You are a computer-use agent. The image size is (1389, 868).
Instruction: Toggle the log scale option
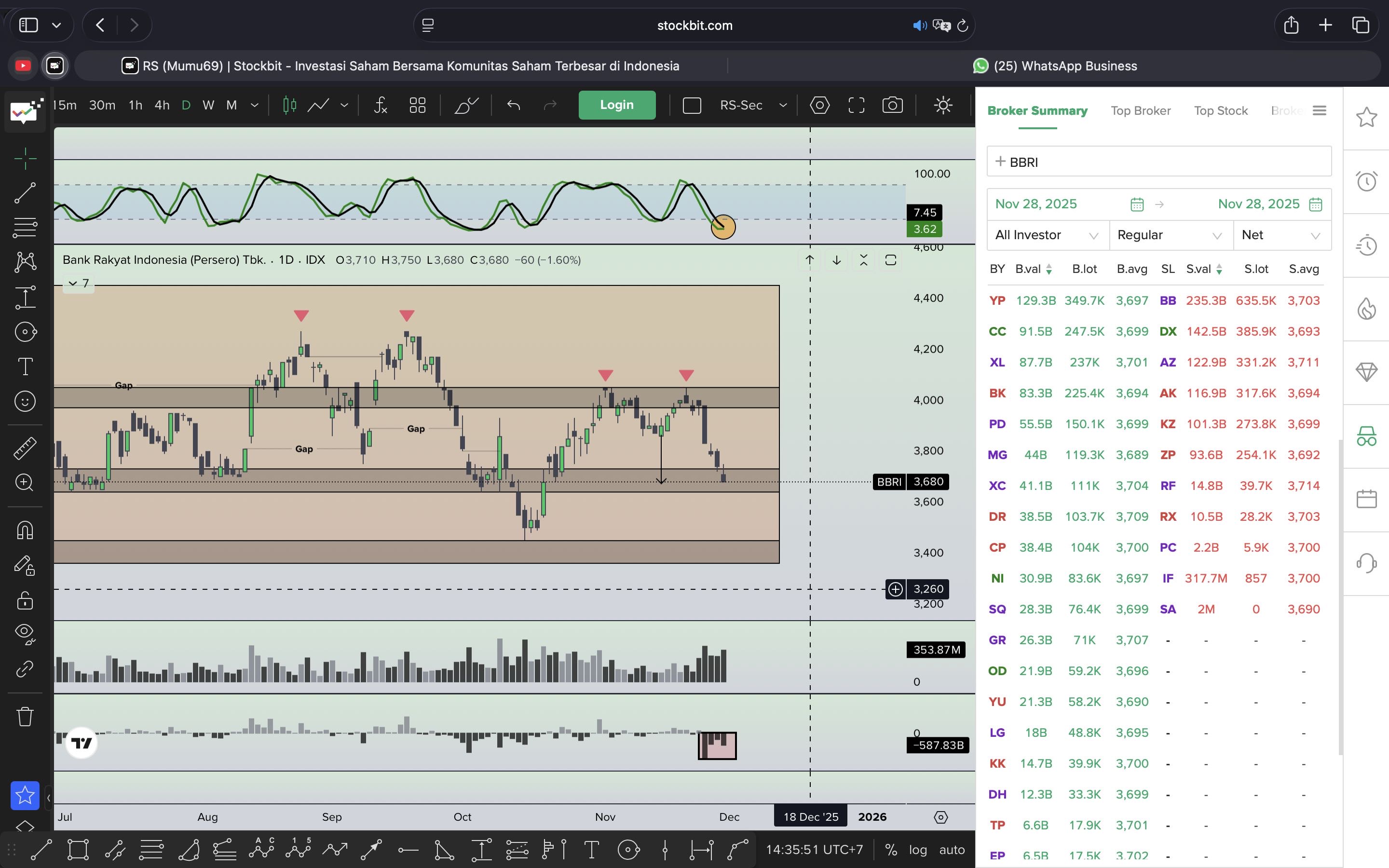pos(917,850)
